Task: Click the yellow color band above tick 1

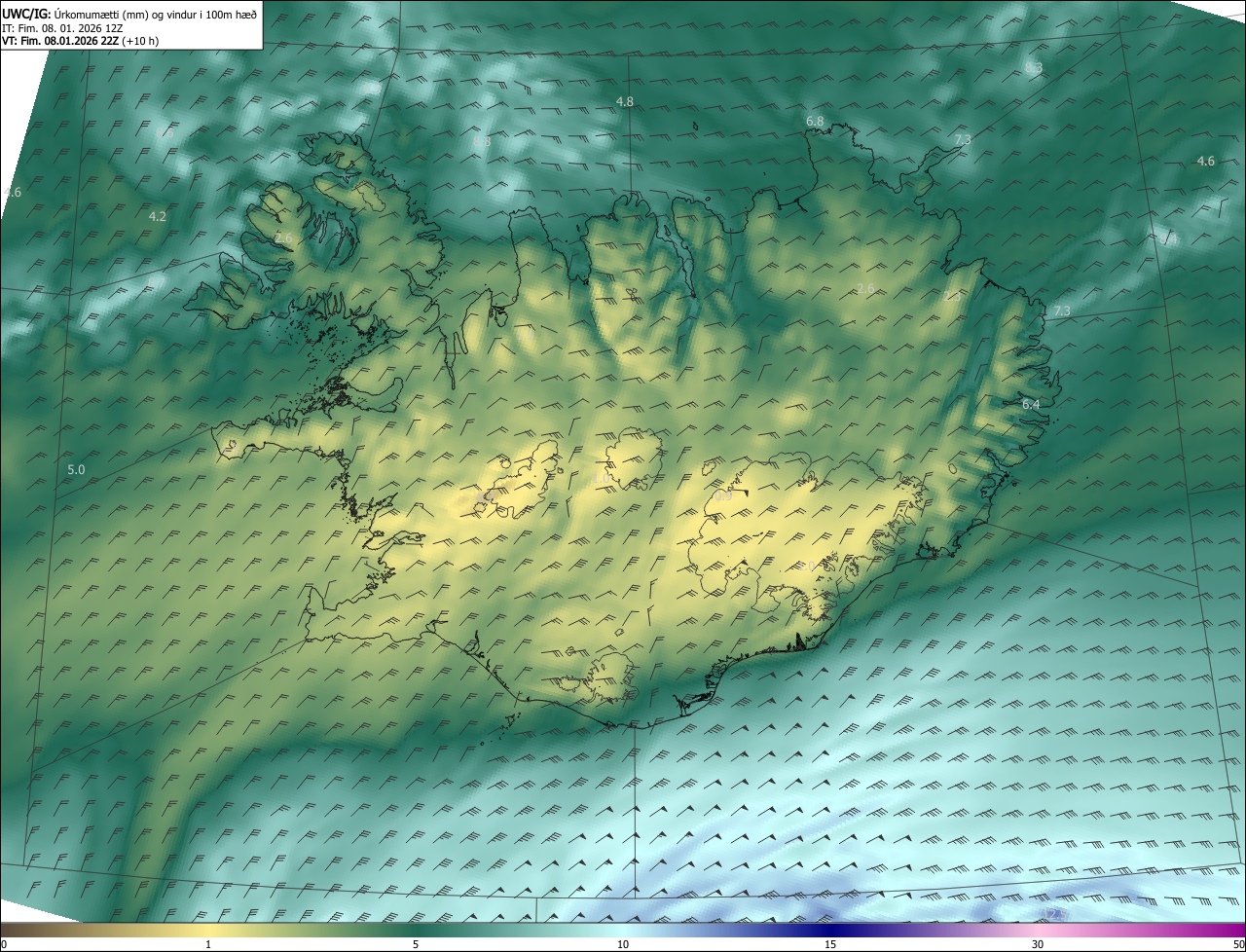Action: click(x=208, y=930)
